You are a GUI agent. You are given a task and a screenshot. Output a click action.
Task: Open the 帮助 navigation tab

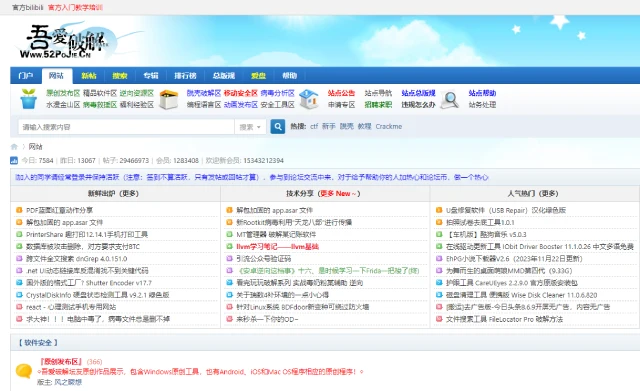(289, 76)
